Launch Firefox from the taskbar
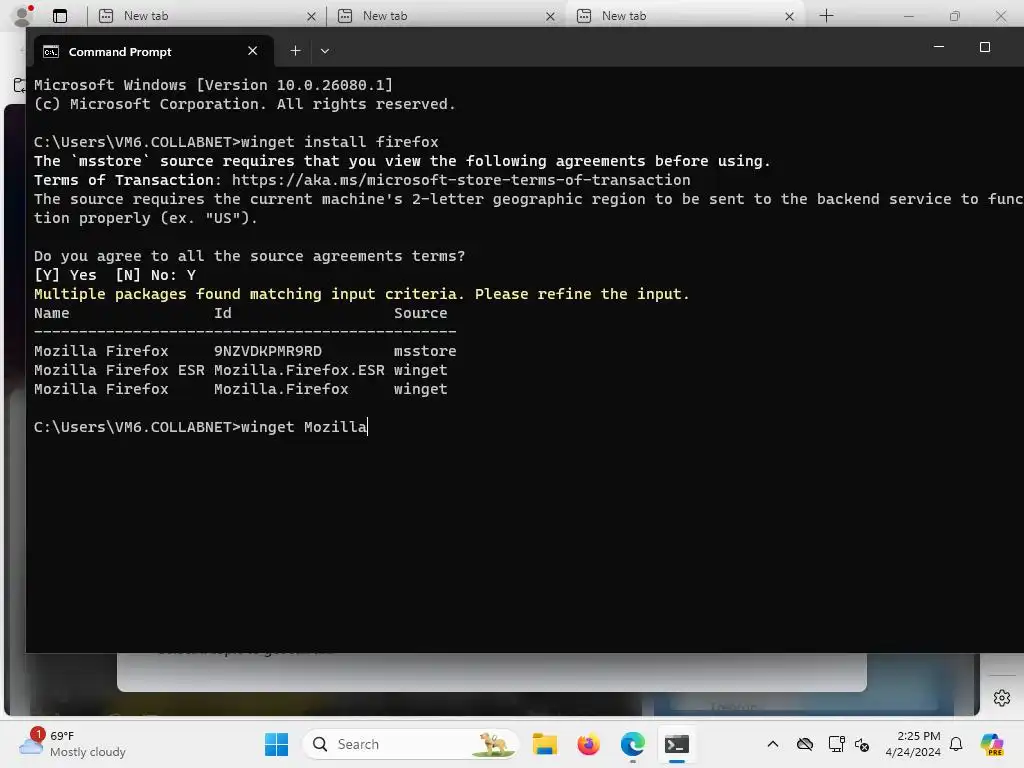Viewport: 1024px width, 768px height. point(588,744)
